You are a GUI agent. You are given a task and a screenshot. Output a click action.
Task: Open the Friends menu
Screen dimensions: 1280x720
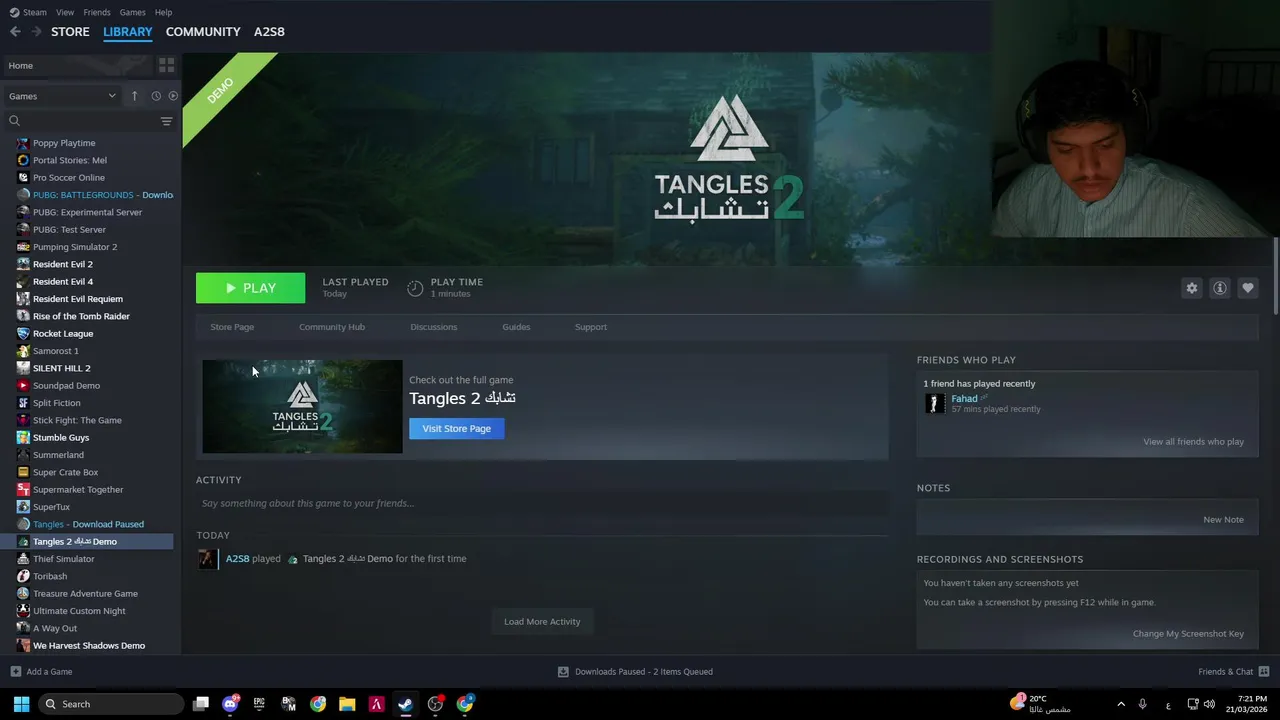(x=97, y=12)
